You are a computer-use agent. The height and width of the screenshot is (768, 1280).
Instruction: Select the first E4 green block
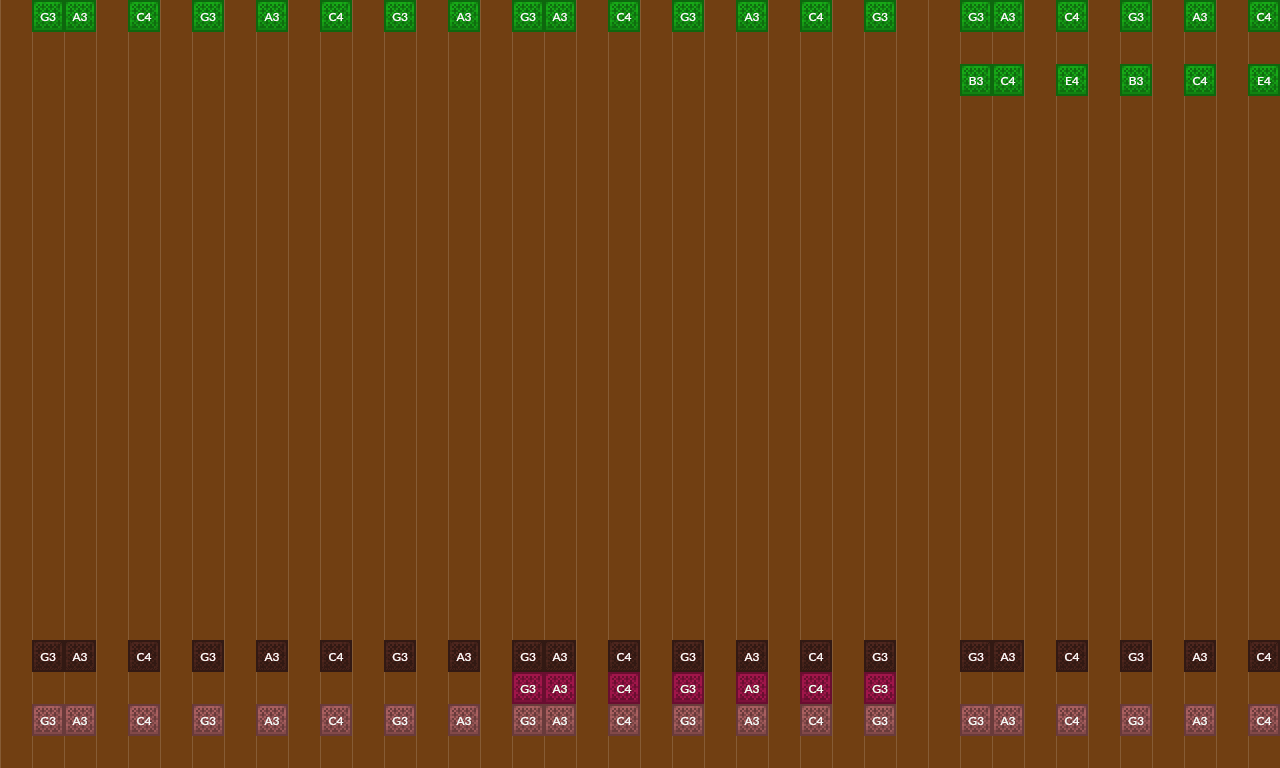1072,80
